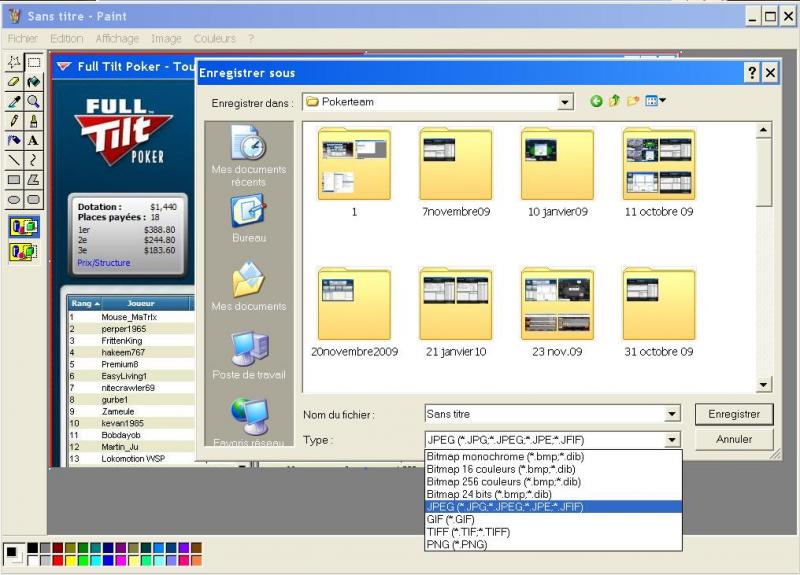Choose Bitmap 16 couleurs file type

pyautogui.click(x=553, y=469)
